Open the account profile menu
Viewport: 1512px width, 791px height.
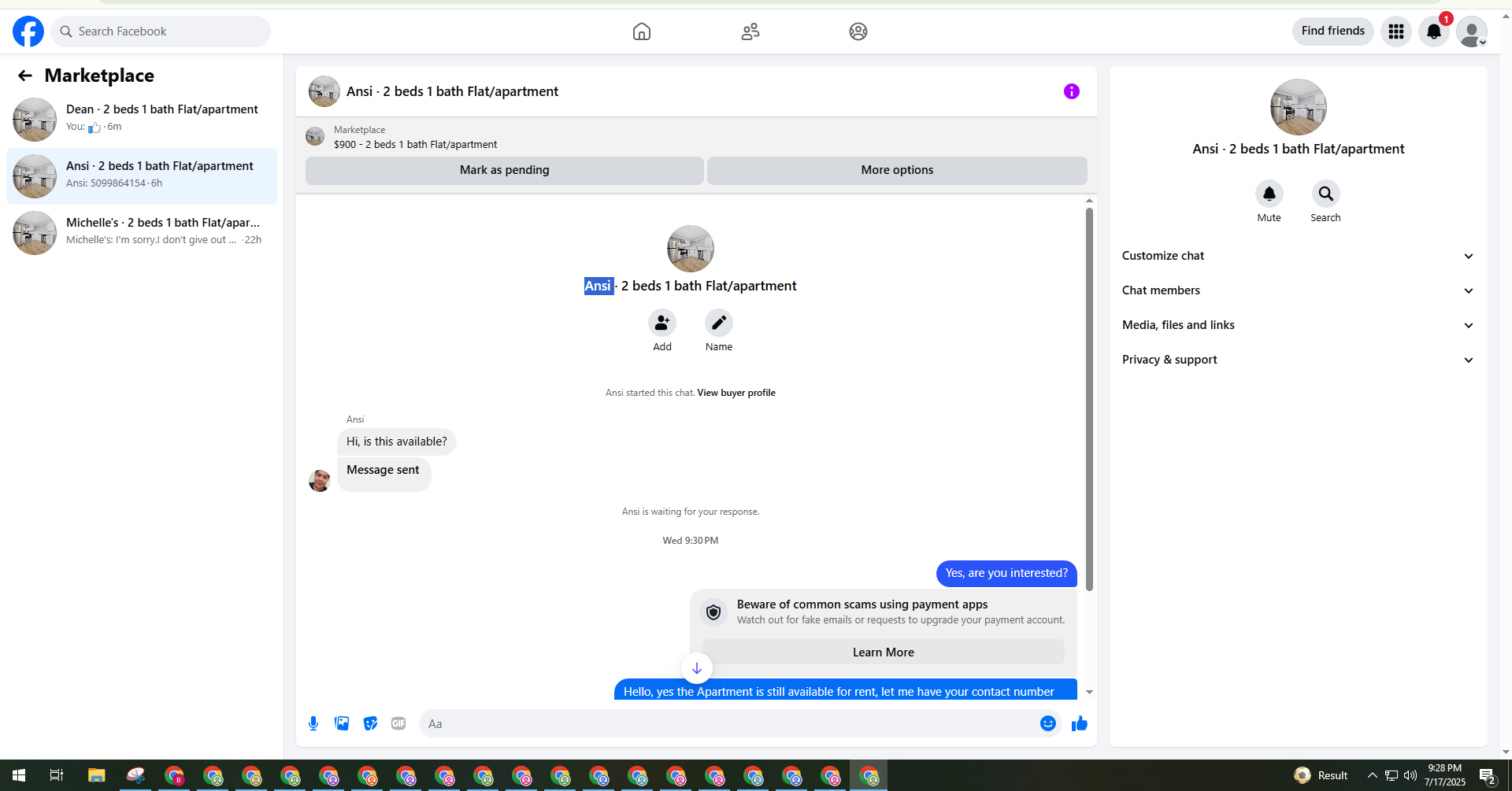point(1472,31)
